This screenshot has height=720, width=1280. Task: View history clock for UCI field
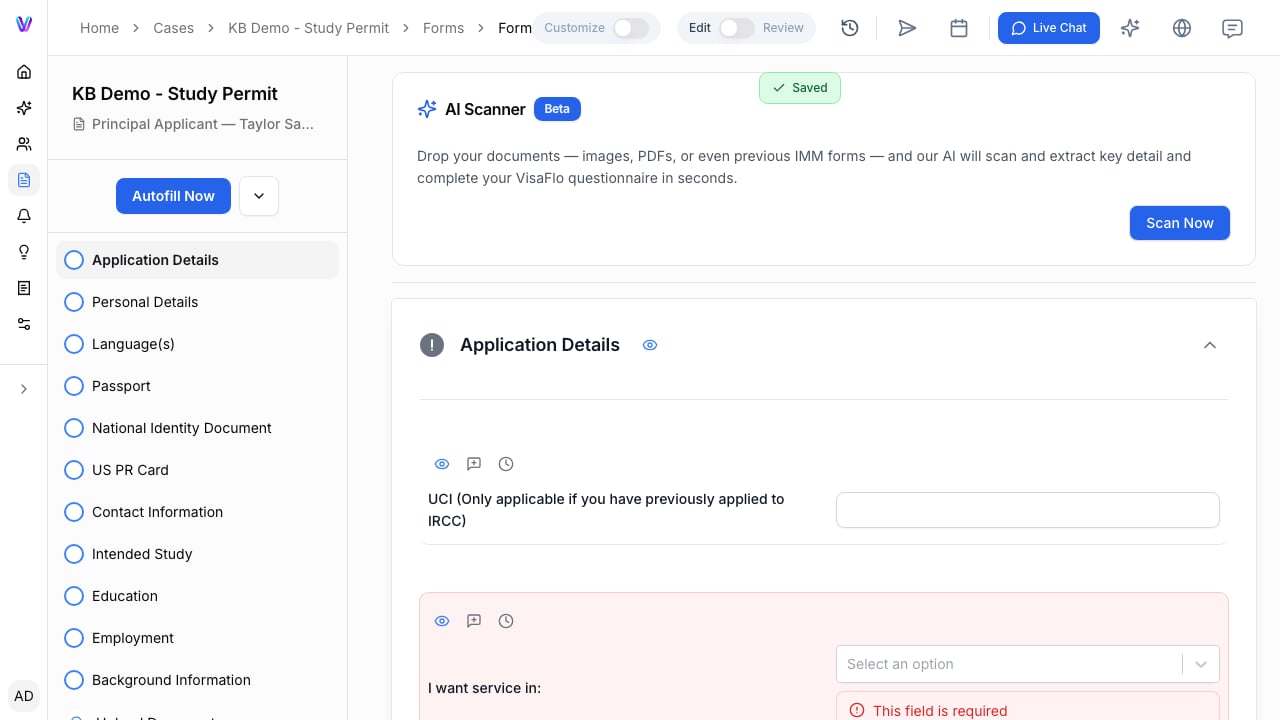click(506, 464)
